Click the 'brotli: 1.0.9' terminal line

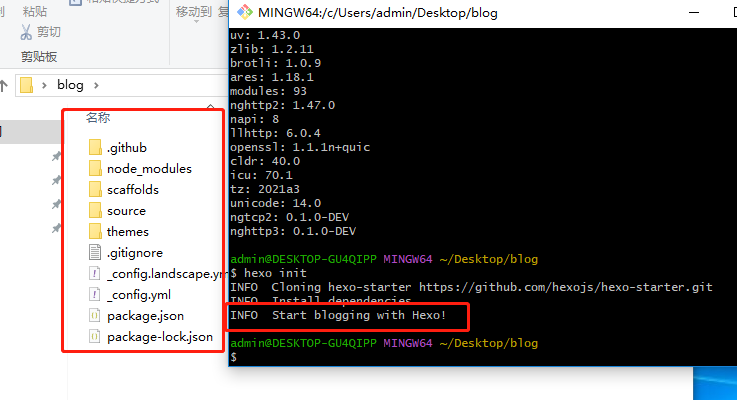275,63
